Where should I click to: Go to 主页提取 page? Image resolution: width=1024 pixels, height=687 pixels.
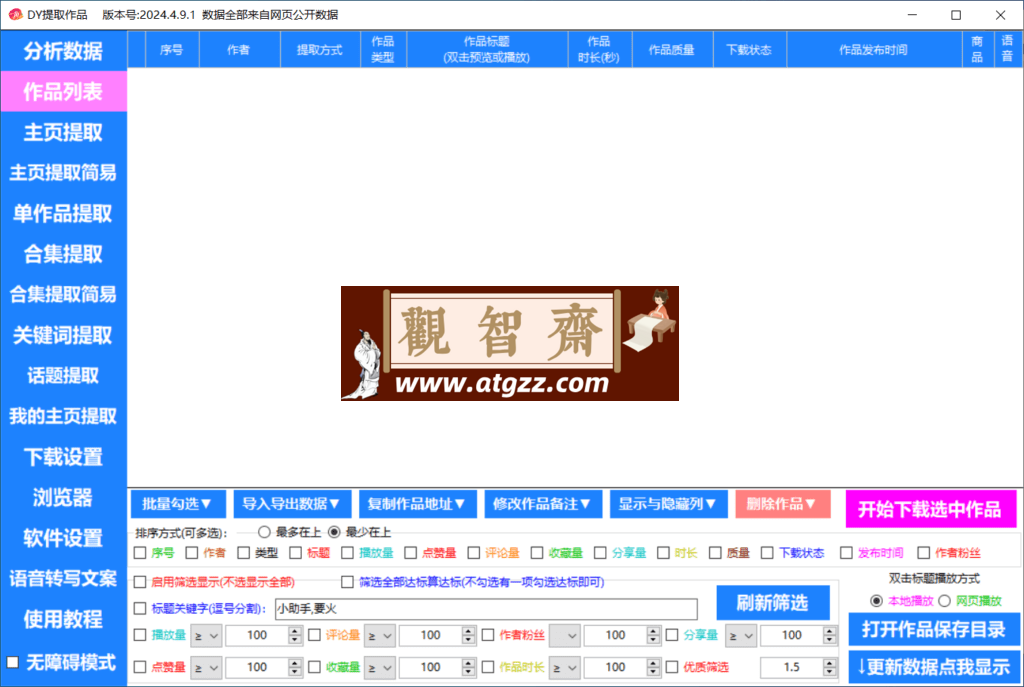(x=63, y=133)
